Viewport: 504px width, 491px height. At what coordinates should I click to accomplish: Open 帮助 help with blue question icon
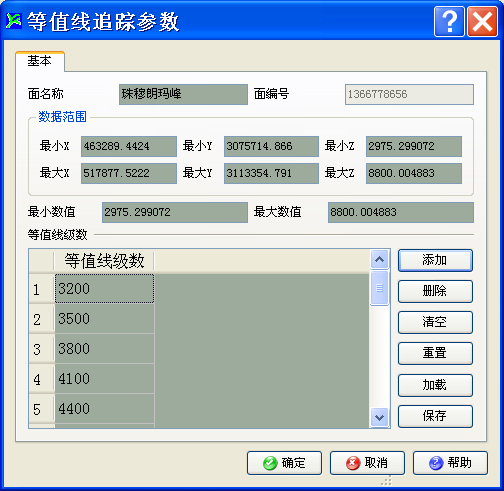[x=450, y=463]
